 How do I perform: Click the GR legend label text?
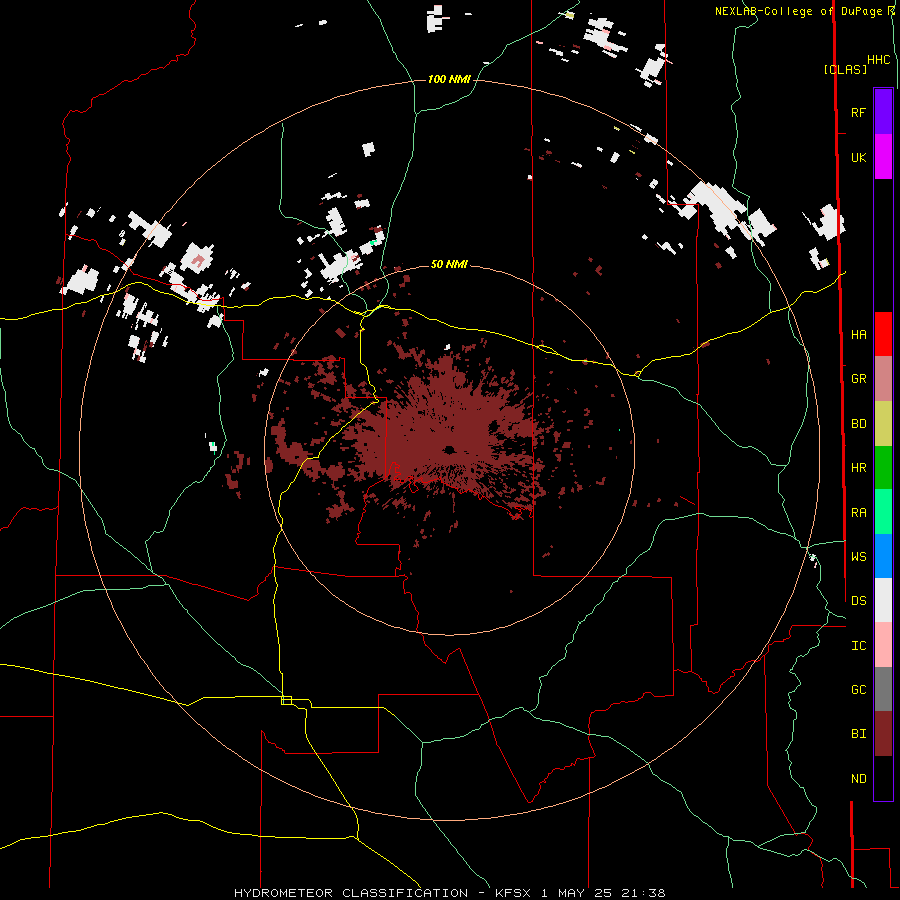tap(859, 379)
